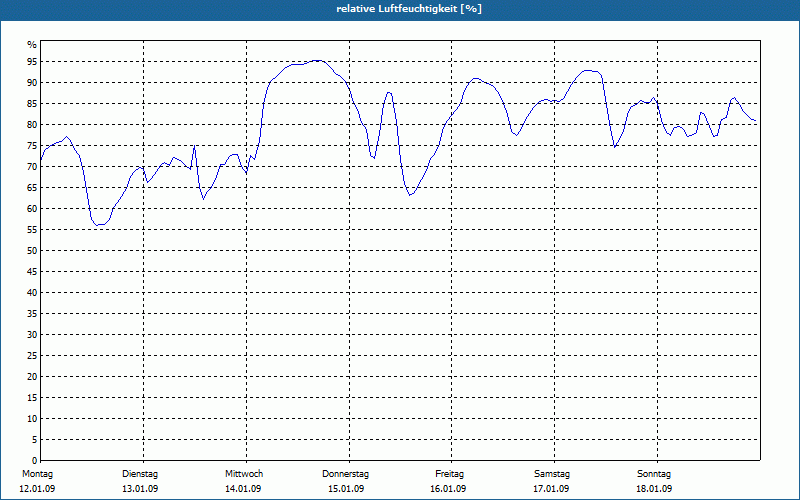
Task: Click the 'Montag' day label
Action: pyautogui.click(x=37, y=474)
